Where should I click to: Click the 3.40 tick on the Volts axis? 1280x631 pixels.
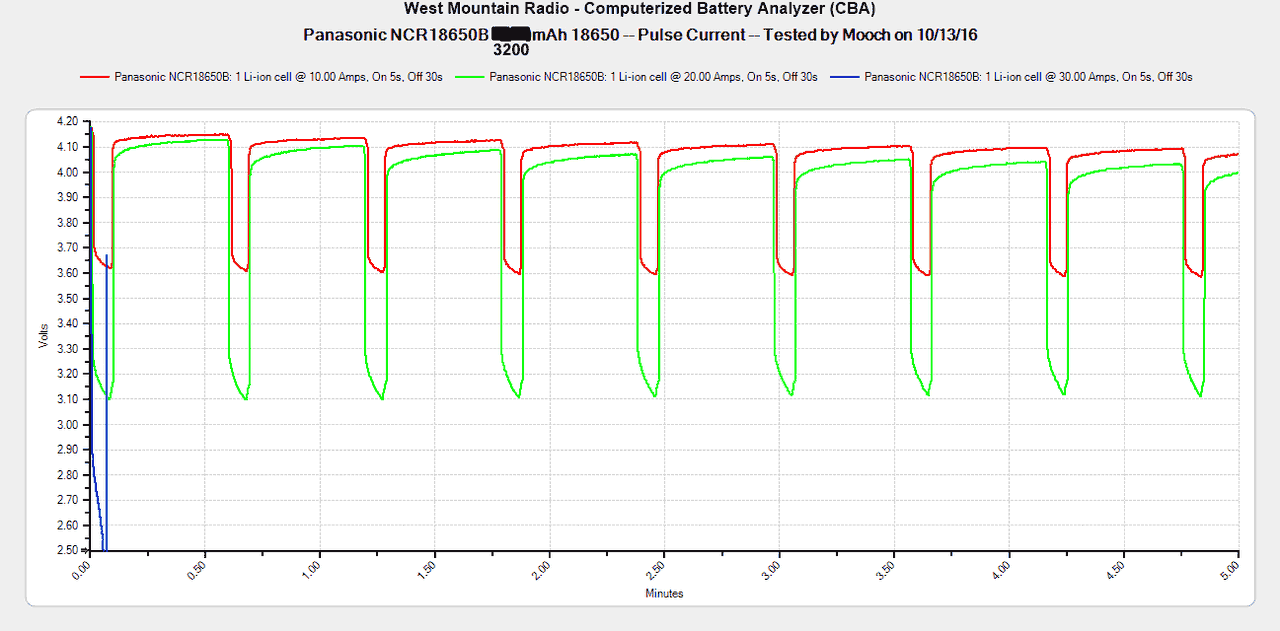pos(67,323)
